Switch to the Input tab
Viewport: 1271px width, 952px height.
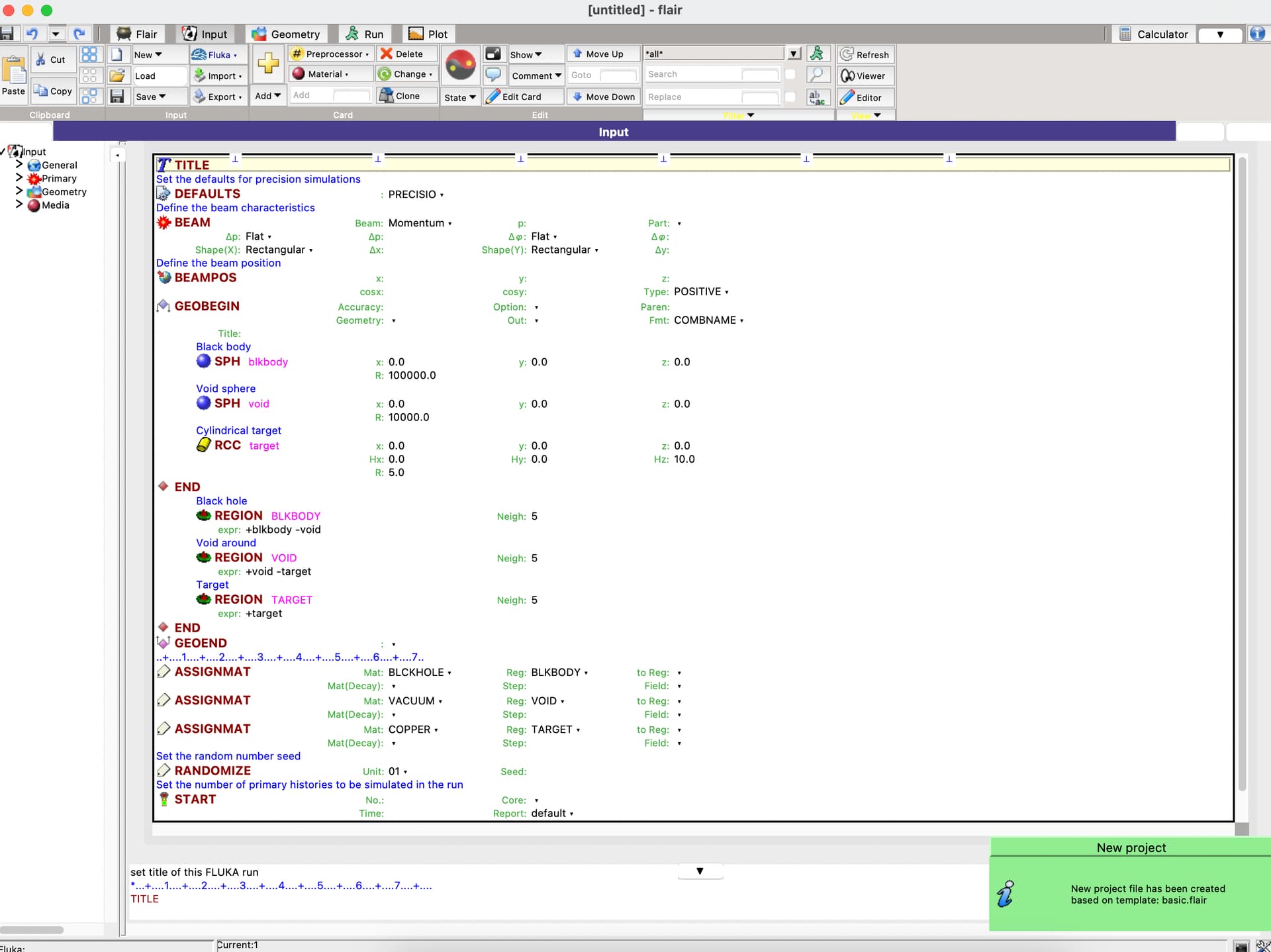point(205,34)
